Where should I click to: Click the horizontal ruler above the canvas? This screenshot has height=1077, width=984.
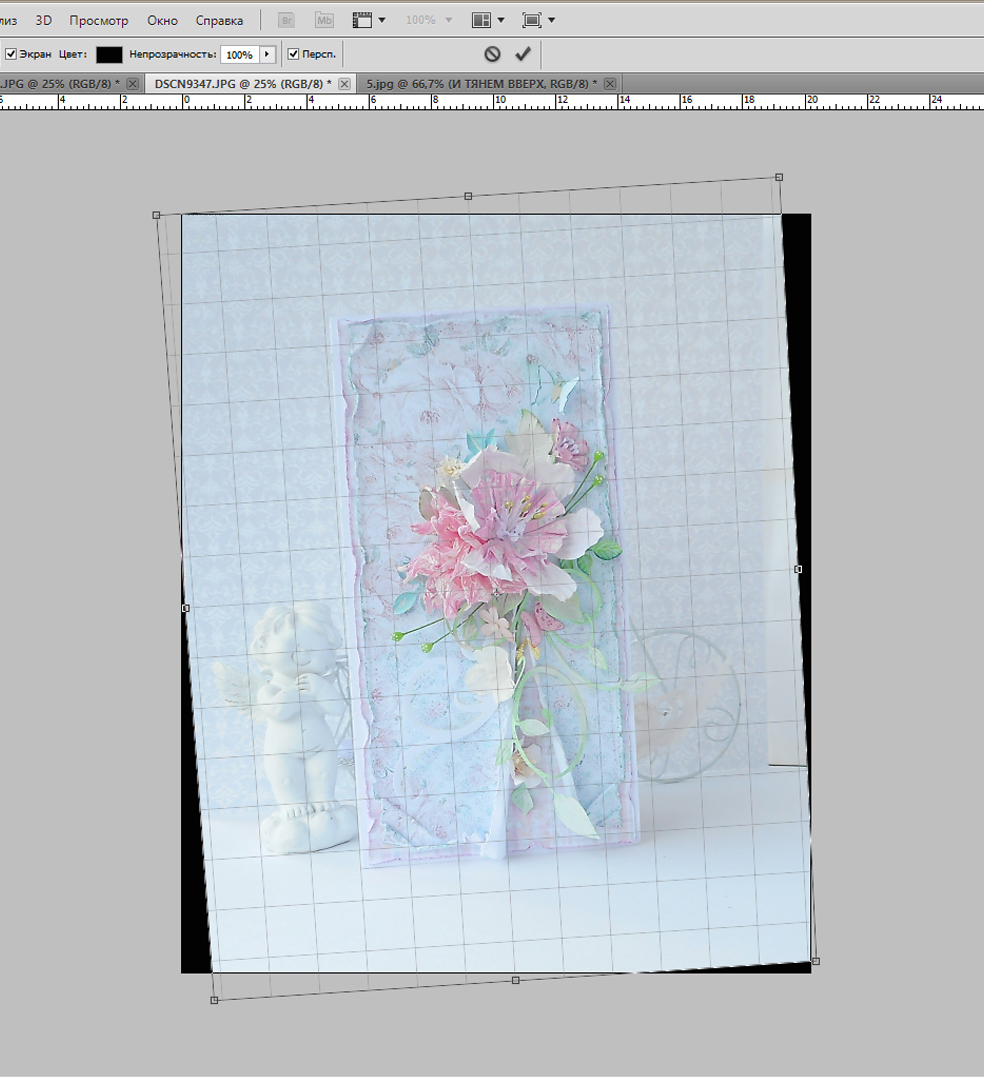(492, 102)
